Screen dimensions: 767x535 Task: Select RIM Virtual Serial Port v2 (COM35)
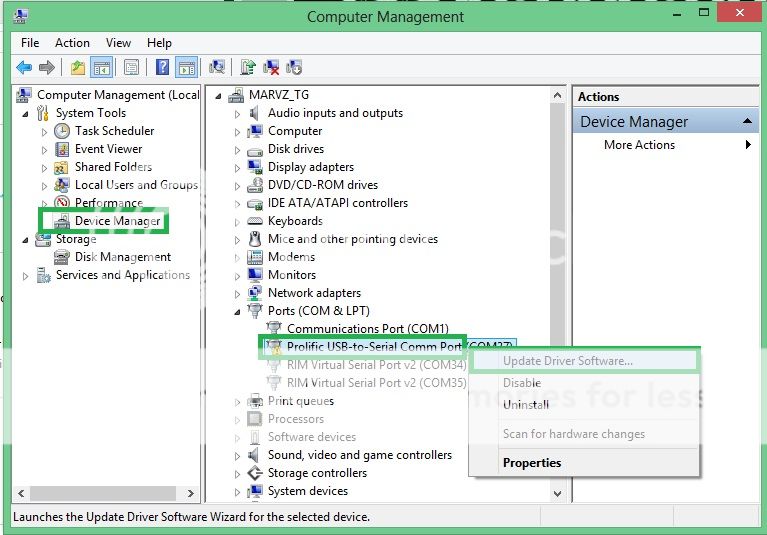click(377, 383)
